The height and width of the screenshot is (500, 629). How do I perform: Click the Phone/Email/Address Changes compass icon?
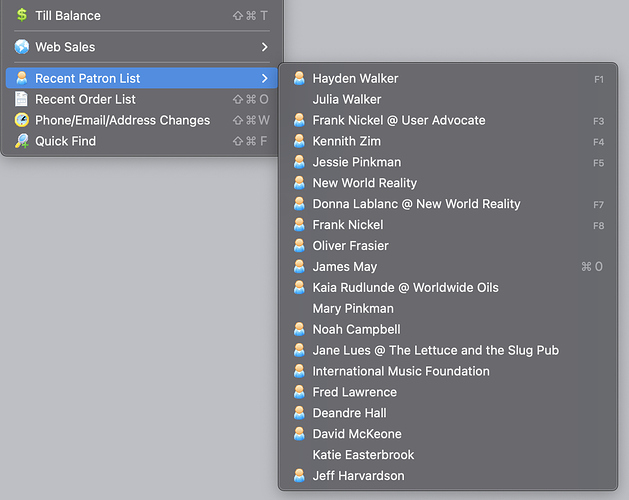(x=22, y=120)
